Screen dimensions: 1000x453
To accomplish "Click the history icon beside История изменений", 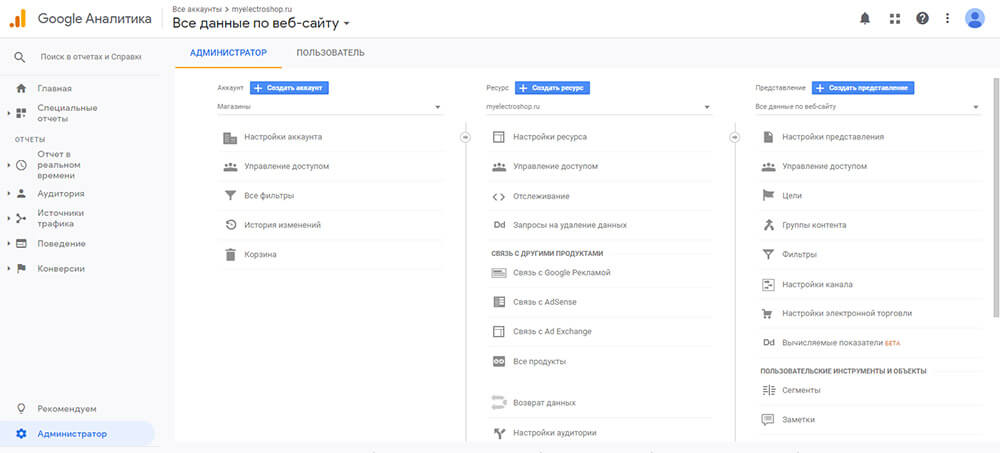I will (230, 225).
